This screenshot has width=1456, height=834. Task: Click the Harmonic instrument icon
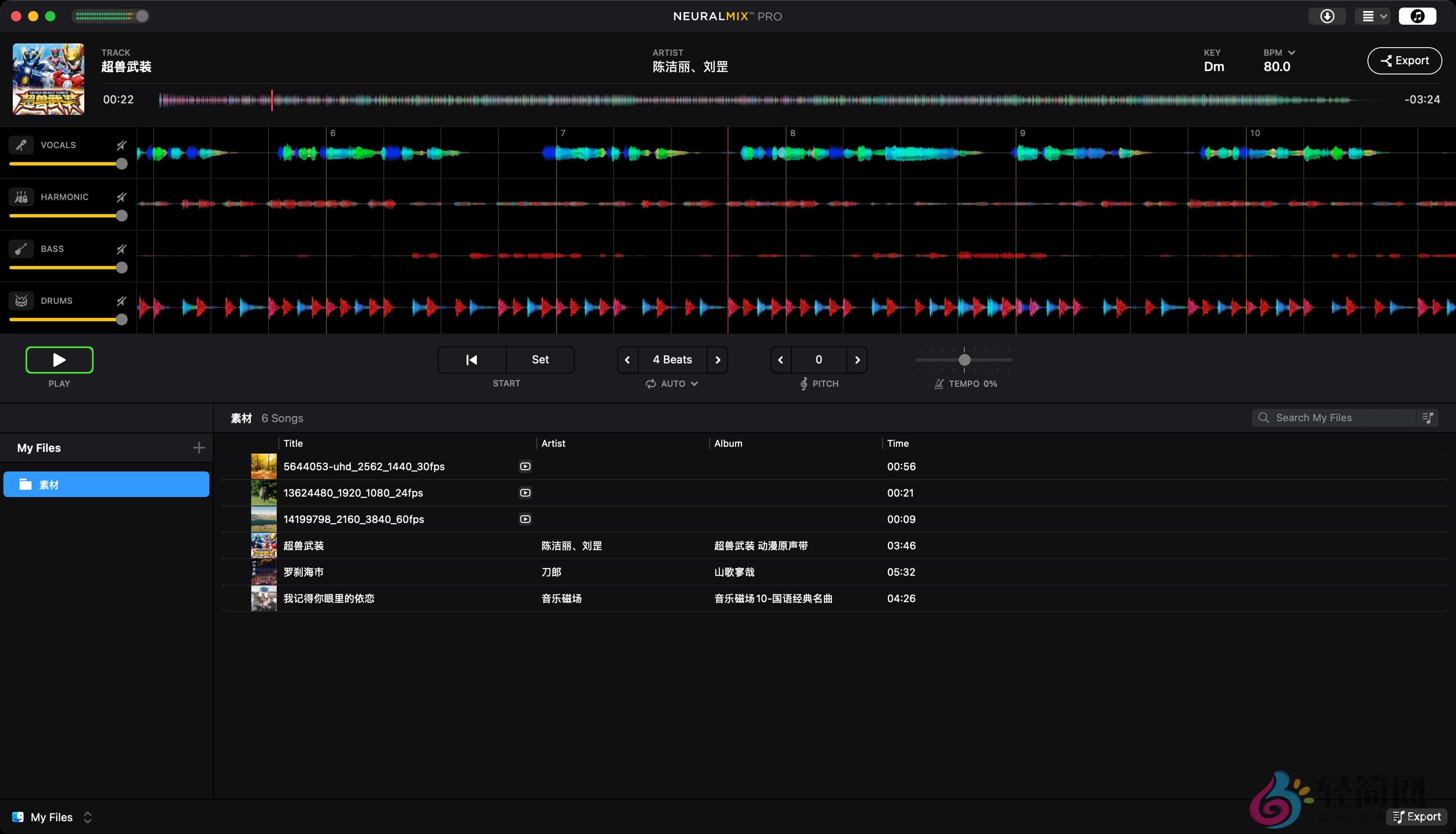pos(21,197)
